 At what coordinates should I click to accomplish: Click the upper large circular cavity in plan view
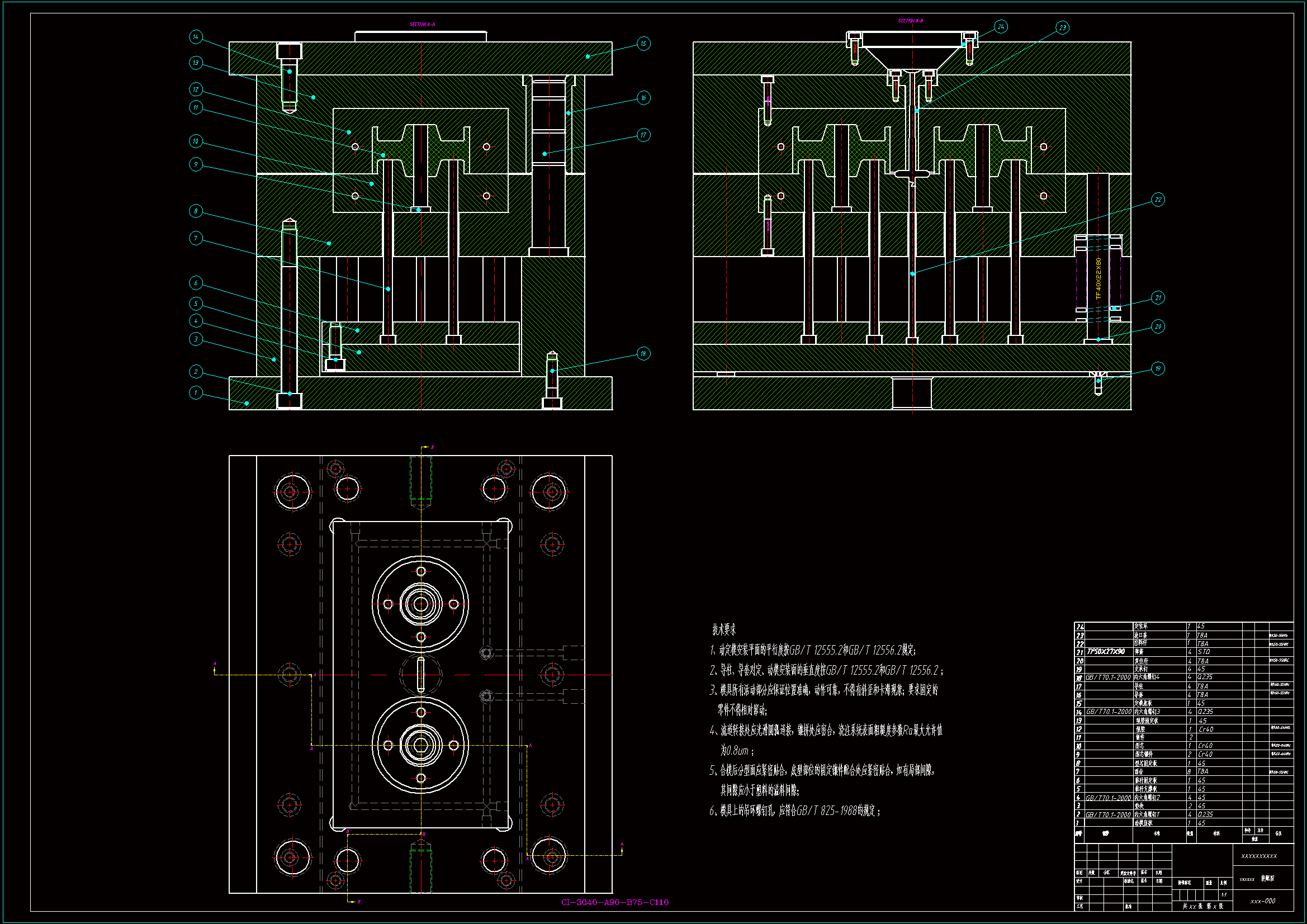[421, 604]
